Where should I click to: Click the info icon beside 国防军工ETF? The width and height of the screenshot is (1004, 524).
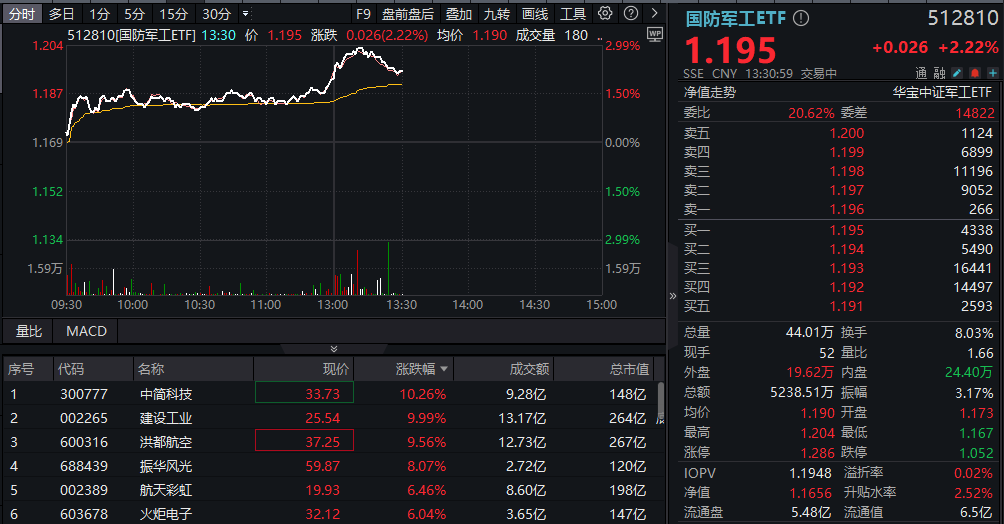[x=800, y=18]
